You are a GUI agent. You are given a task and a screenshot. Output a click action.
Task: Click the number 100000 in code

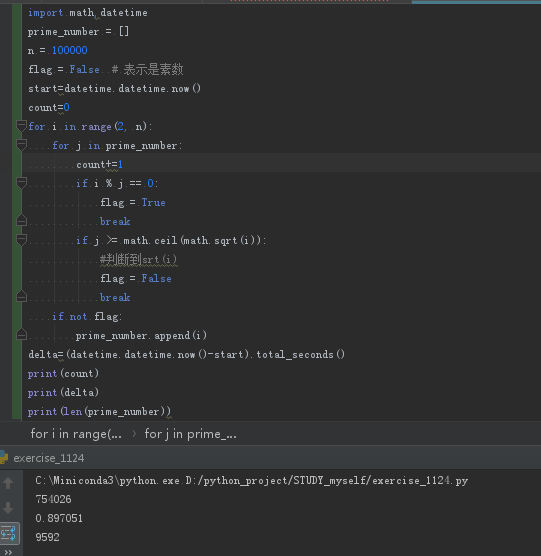69,50
